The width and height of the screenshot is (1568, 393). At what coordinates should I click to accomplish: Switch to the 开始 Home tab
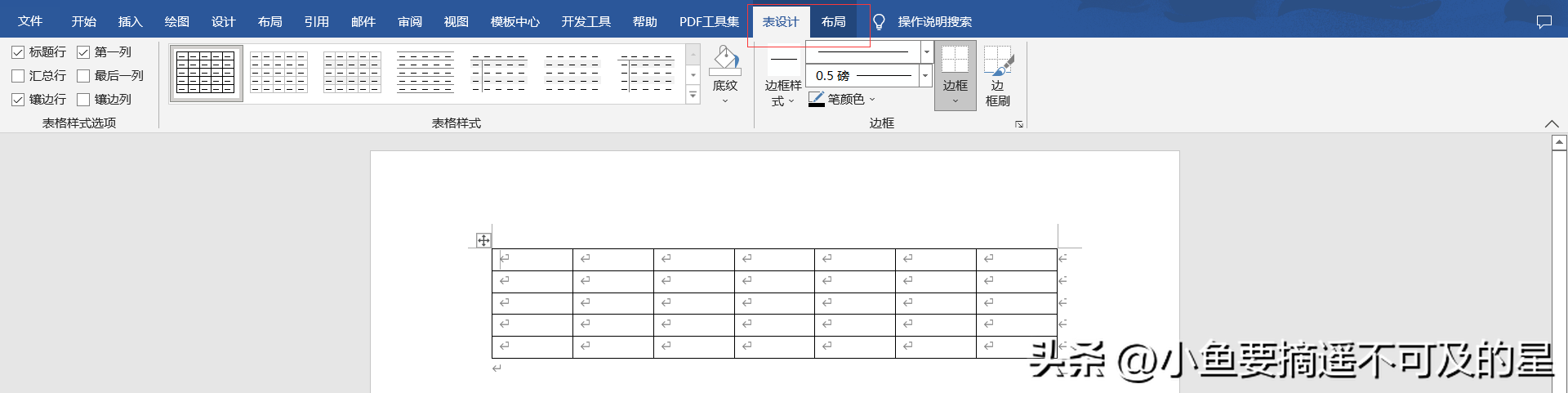point(84,22)
